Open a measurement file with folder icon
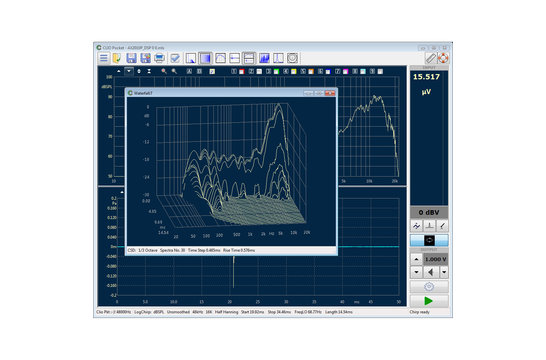The width and height of the screenshot is (546, 360). click(x=117, y=58)
